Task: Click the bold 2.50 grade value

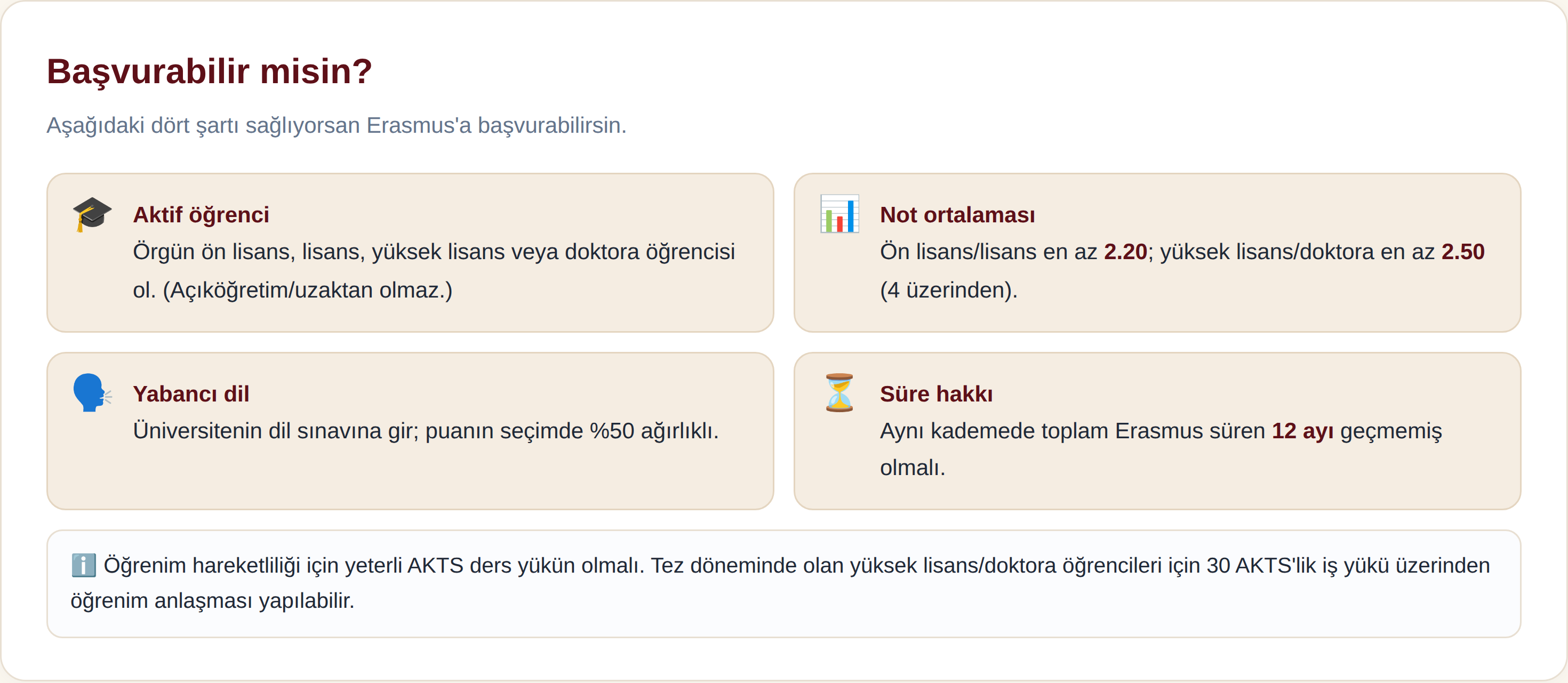Action: coord(1463,252)
